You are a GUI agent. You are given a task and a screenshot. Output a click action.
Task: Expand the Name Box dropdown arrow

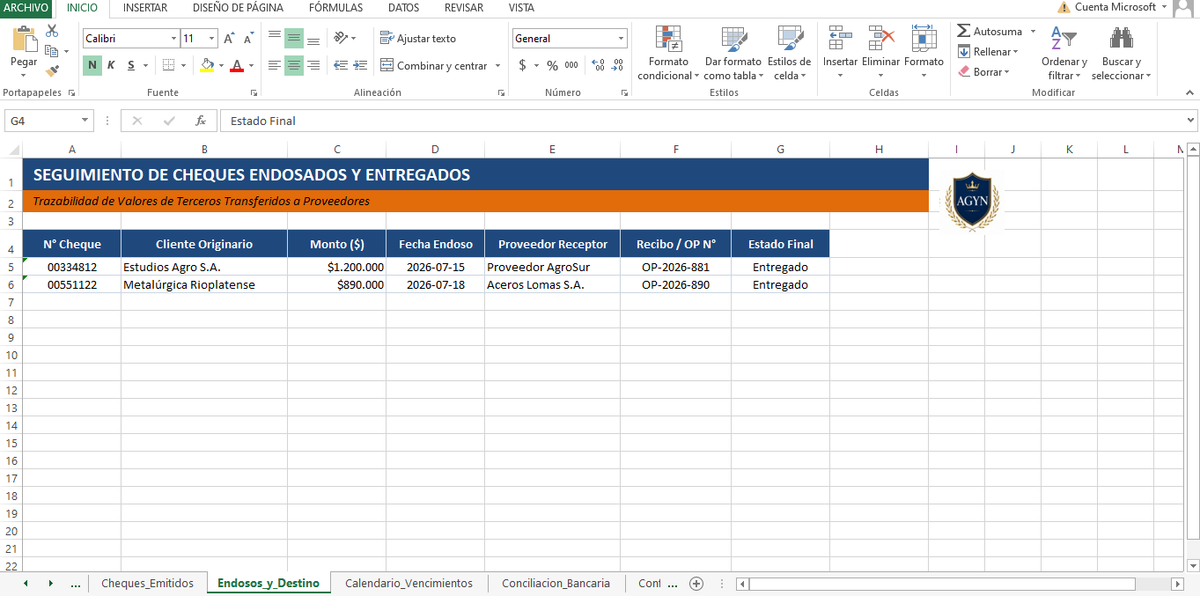click(85, 121)
